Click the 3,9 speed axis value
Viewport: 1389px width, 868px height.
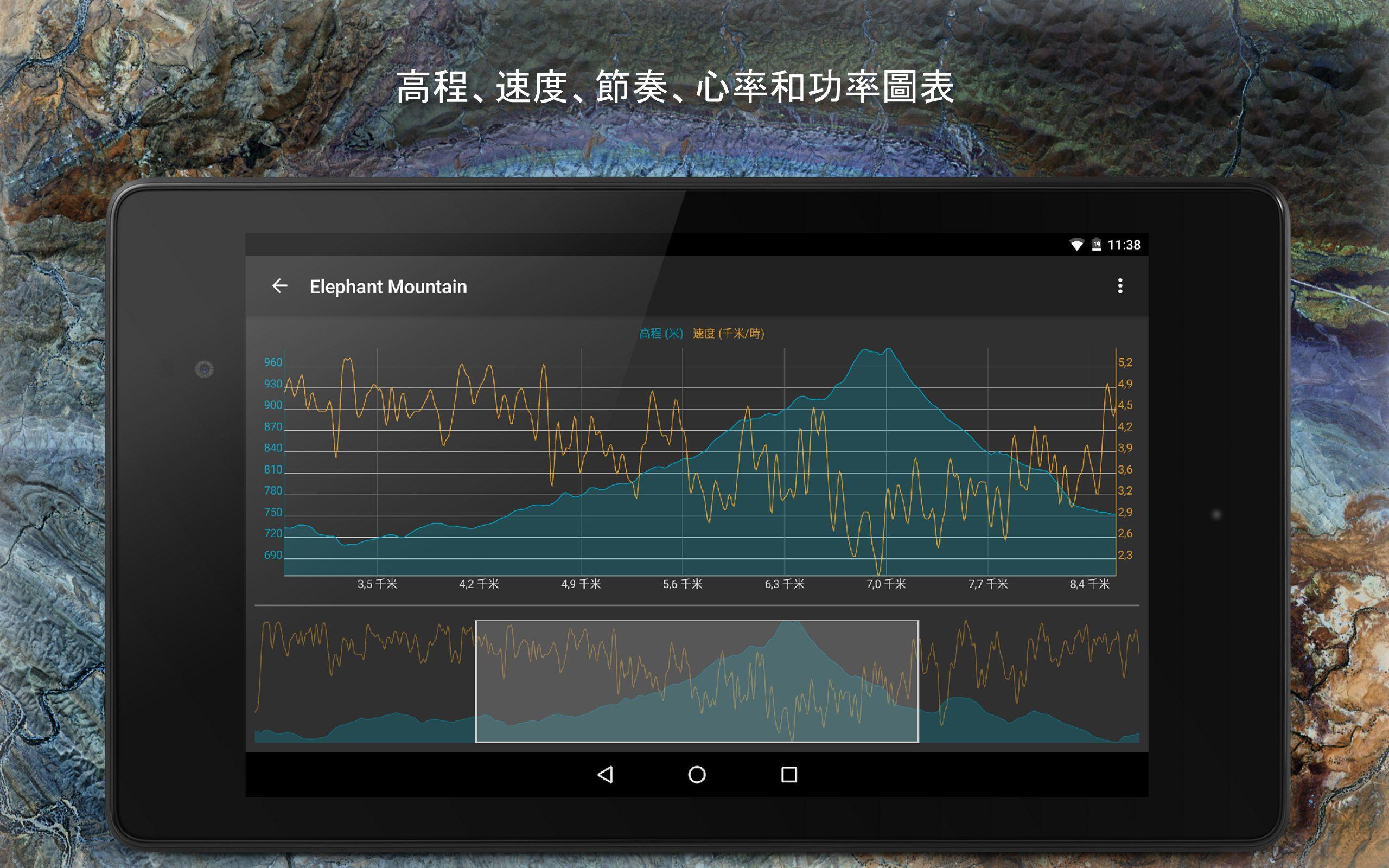1125,448
